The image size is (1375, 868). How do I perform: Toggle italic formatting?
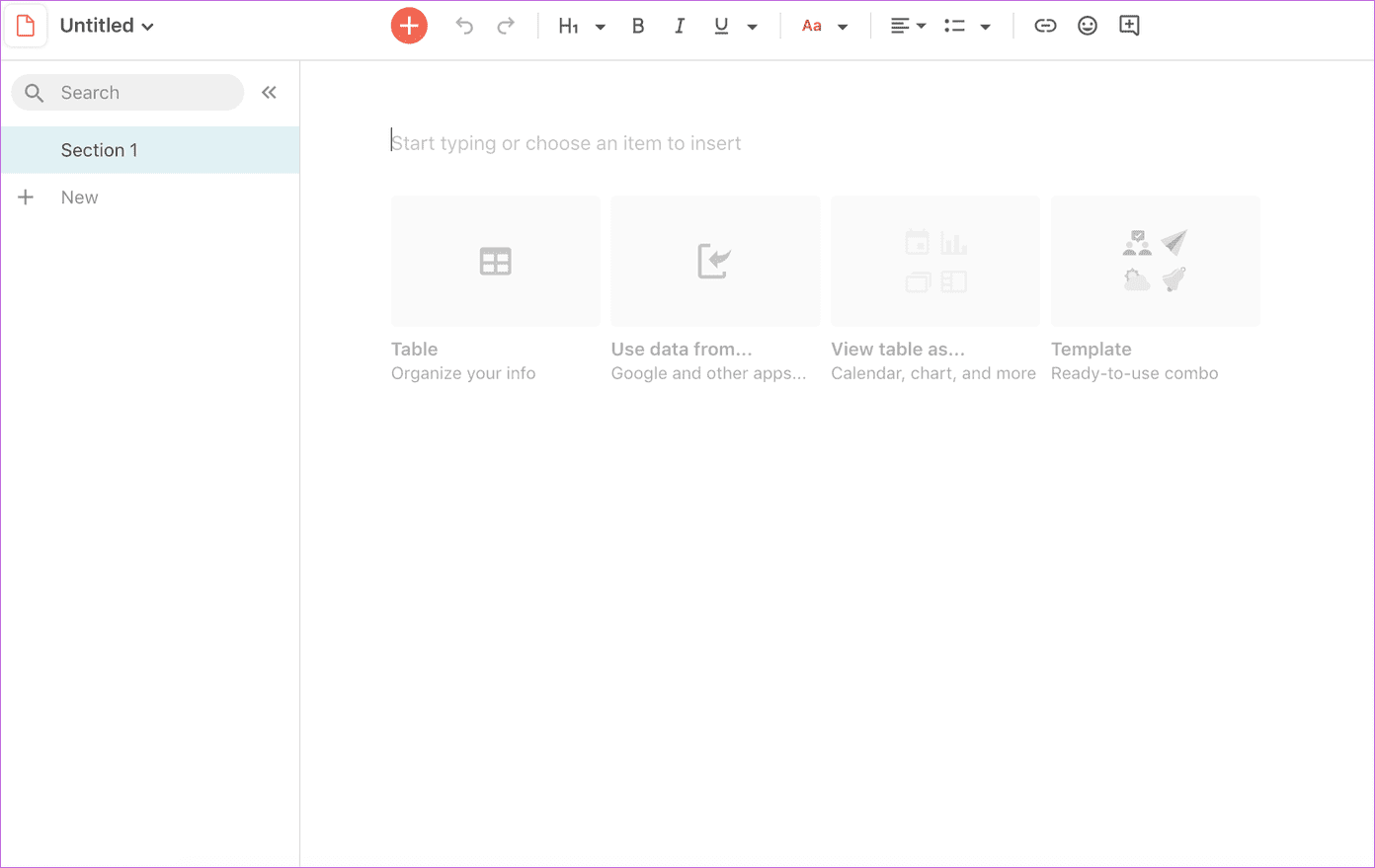[680, 26]
